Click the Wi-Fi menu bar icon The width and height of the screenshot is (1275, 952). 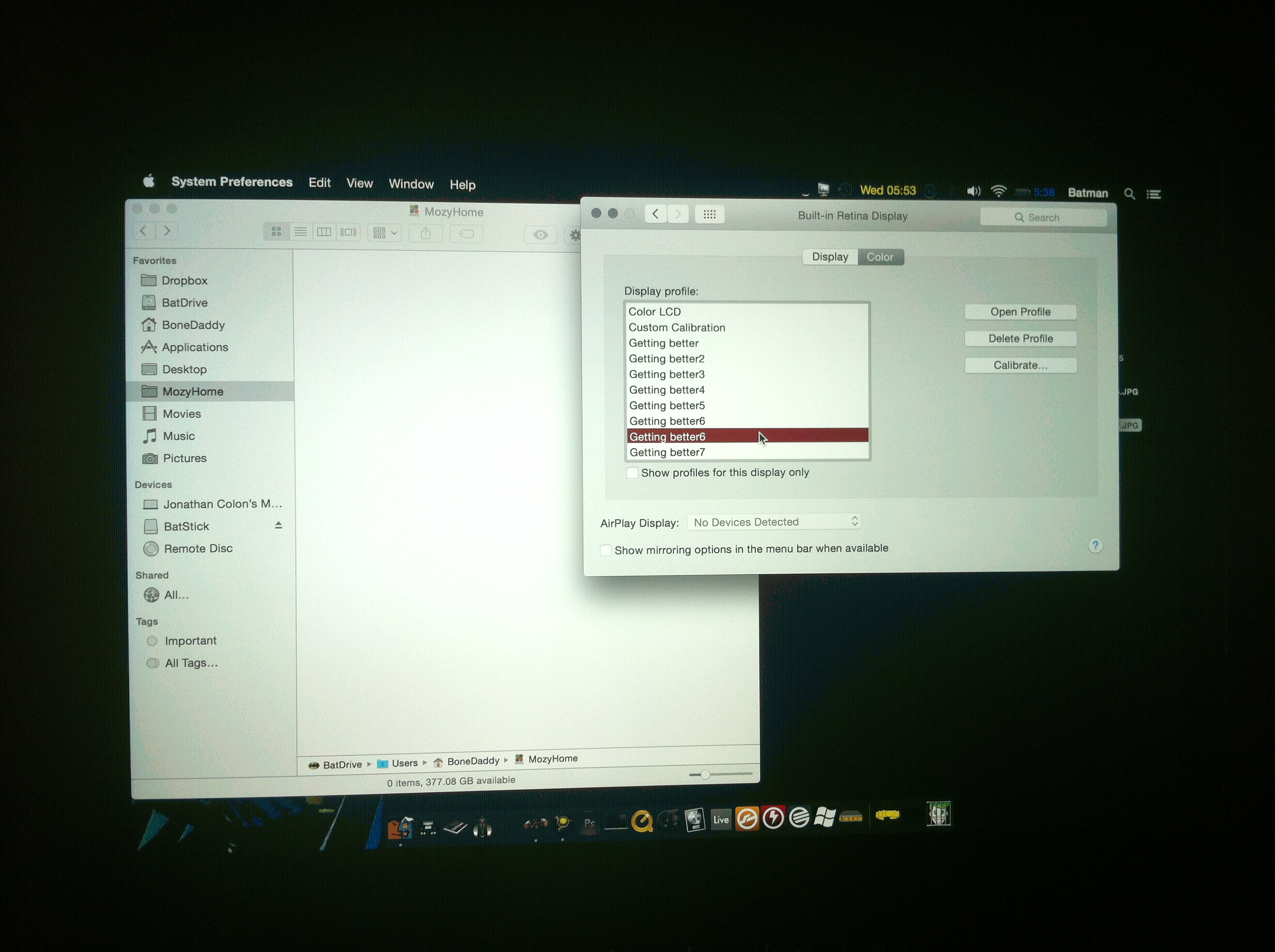(x=999, y=191)
